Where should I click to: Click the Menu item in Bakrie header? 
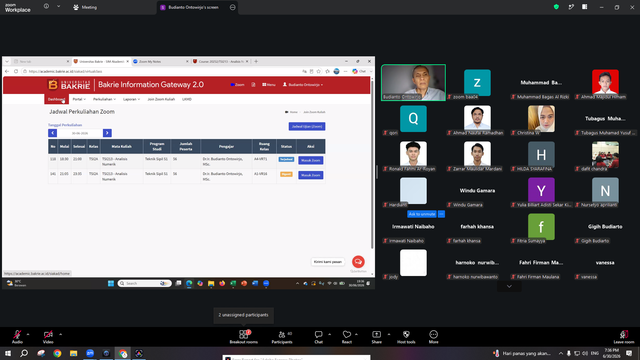click(269, 84)
